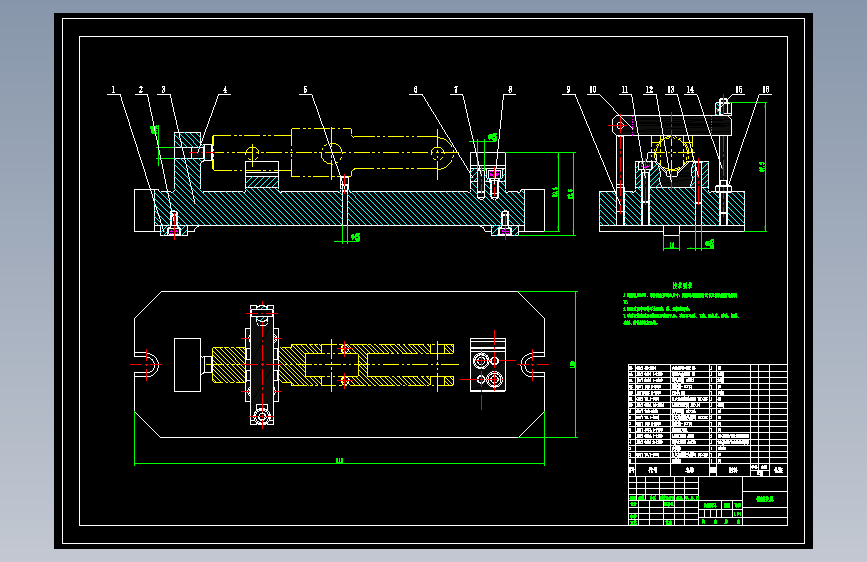Click part callout number 9 label
Viewport: 867px width, 562px height.
pos(568,90)
